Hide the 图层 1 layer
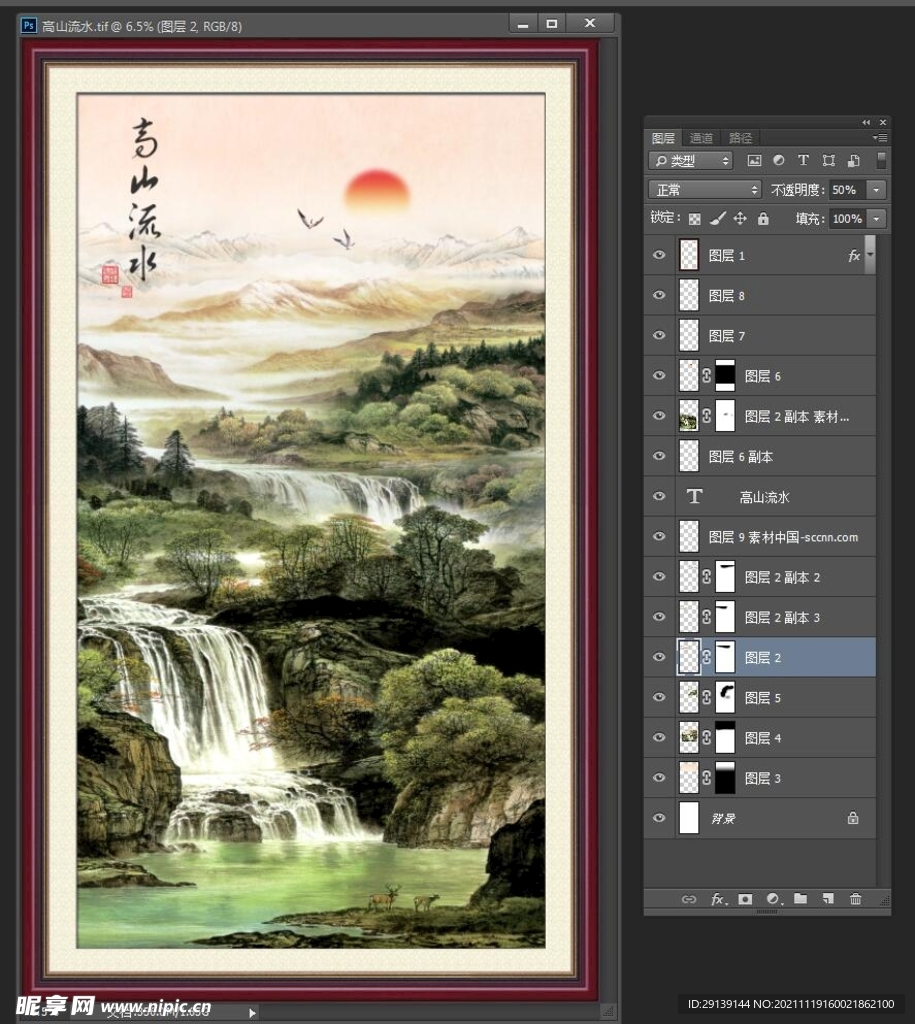Screen dimensions: 915x1024 (x=659, y=255)
